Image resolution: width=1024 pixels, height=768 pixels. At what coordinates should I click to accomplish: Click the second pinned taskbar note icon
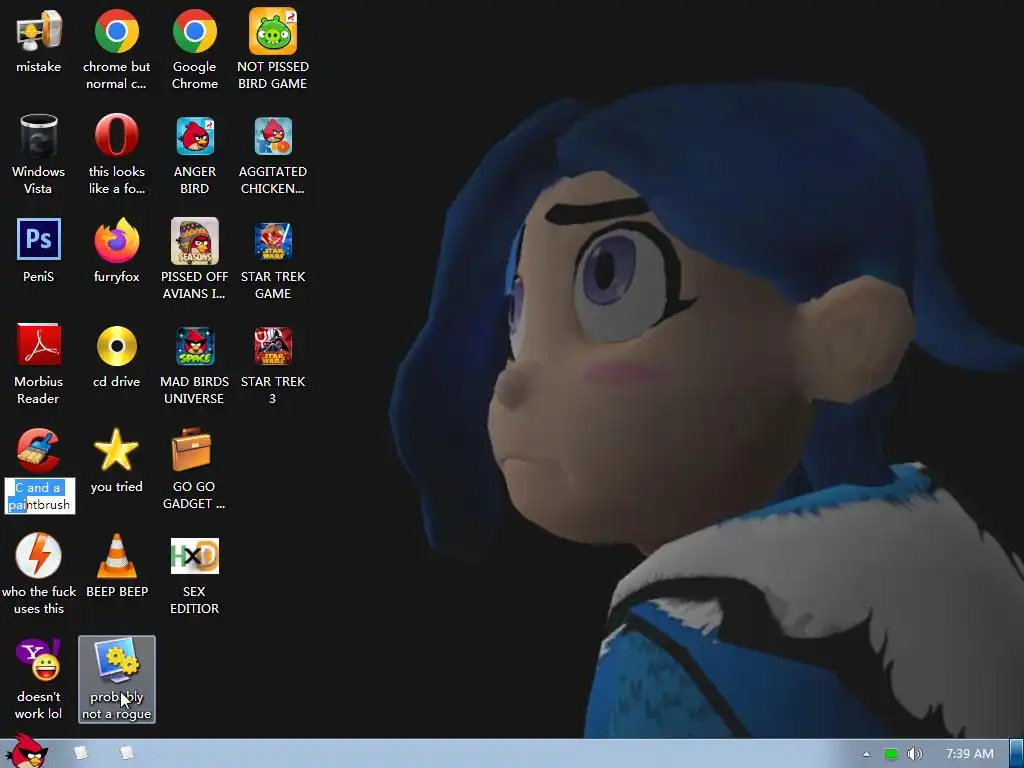point(127,753)
